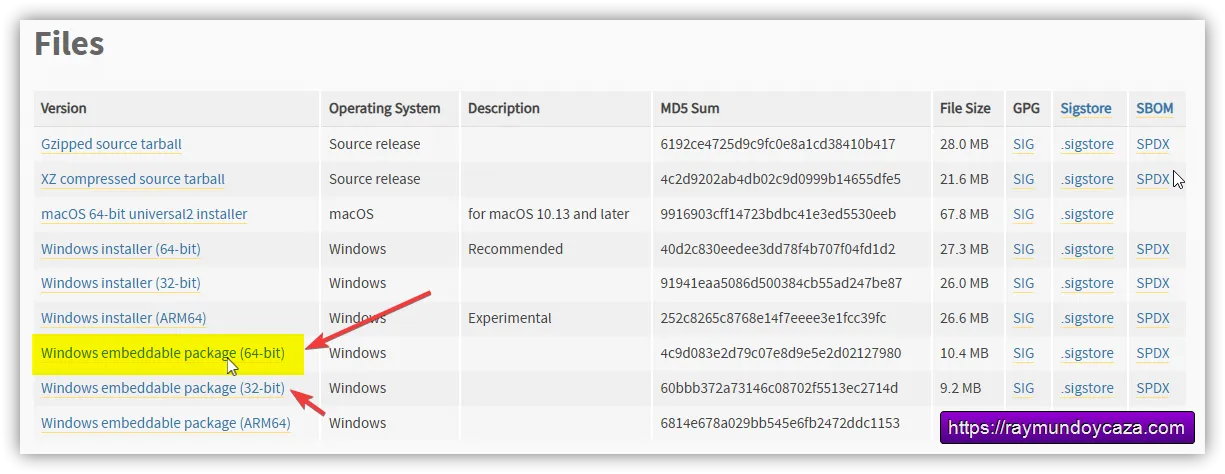Download Windows embeddable package (32-bit)
The image size is (1225, 474).
point(162,388)
